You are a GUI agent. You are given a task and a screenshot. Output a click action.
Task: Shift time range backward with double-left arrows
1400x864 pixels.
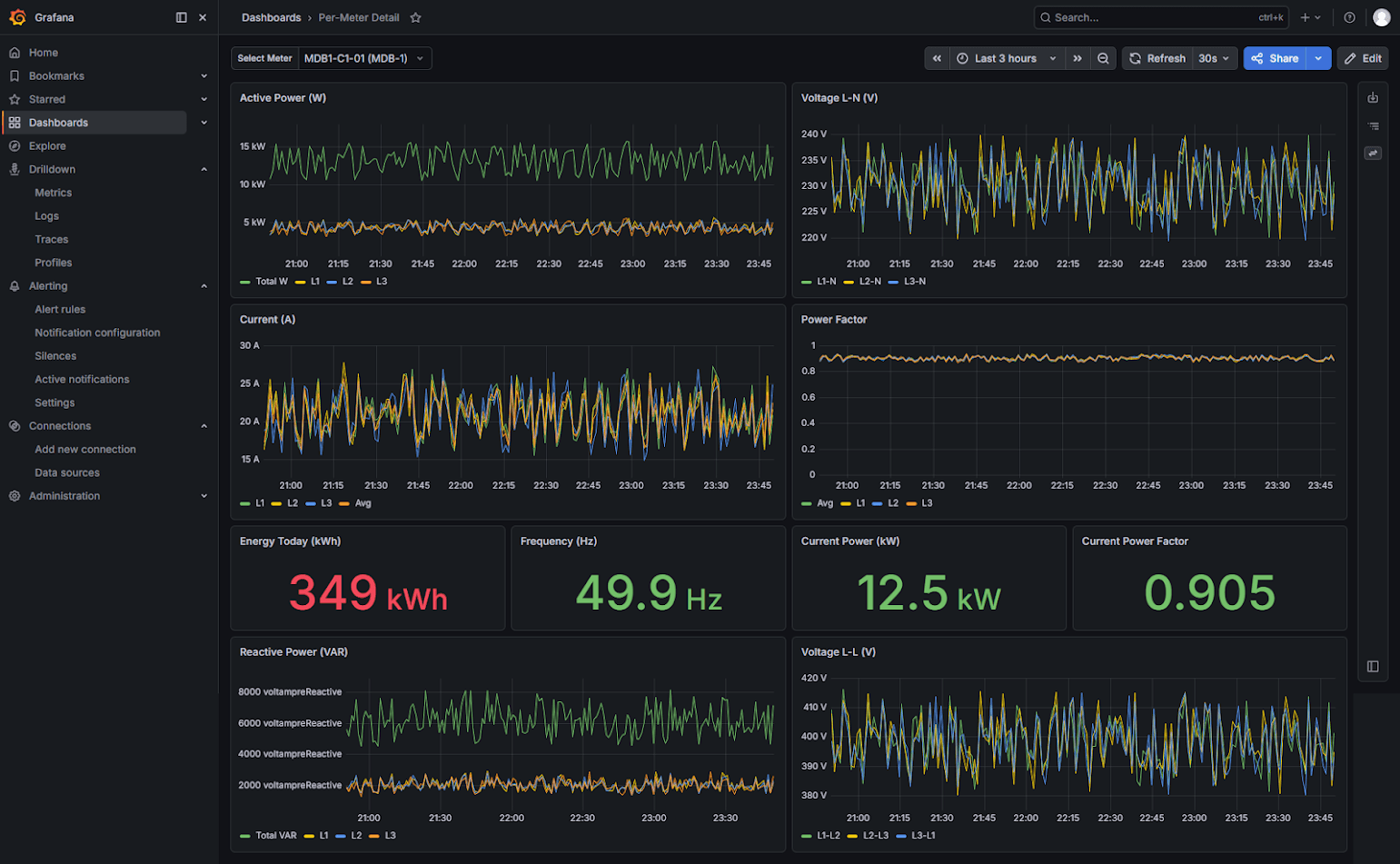937,58
